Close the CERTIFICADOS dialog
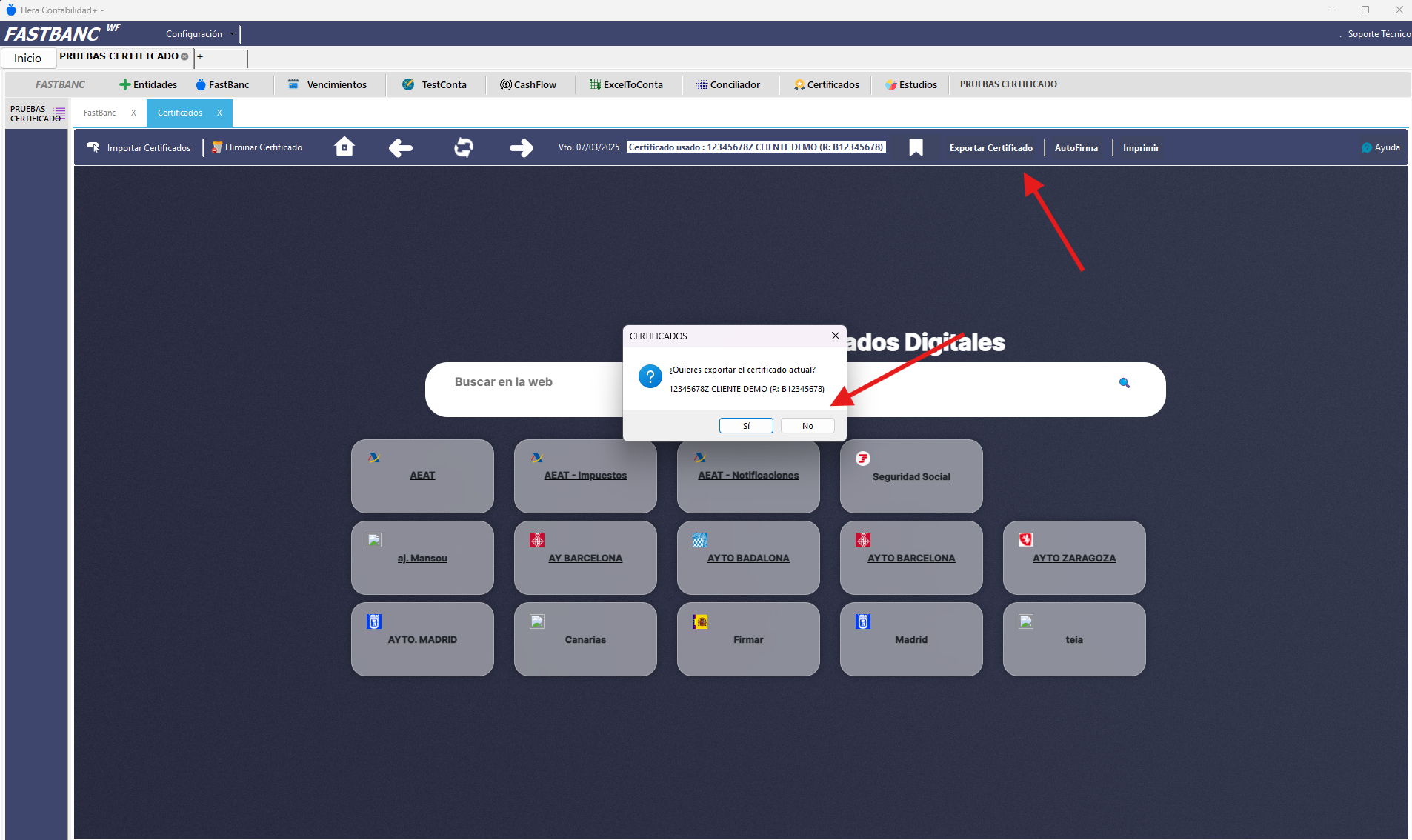 coord(836,336)
